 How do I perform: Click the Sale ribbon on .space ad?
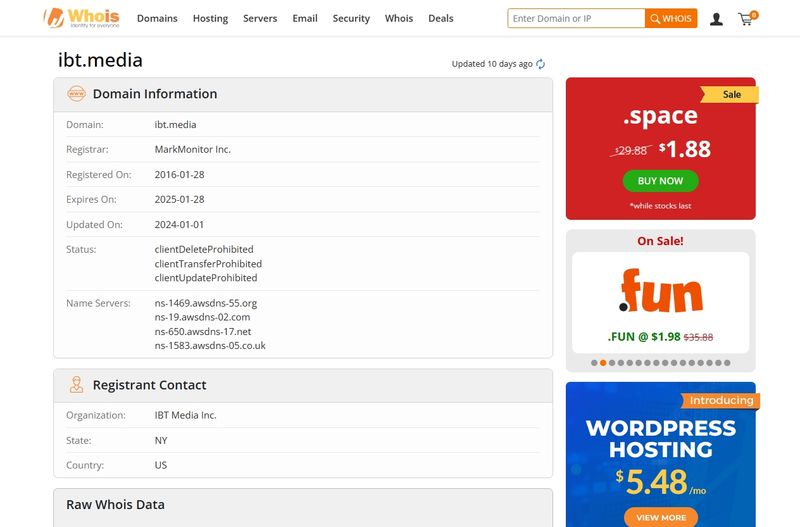pyautogui.click(x=730, y=94)
